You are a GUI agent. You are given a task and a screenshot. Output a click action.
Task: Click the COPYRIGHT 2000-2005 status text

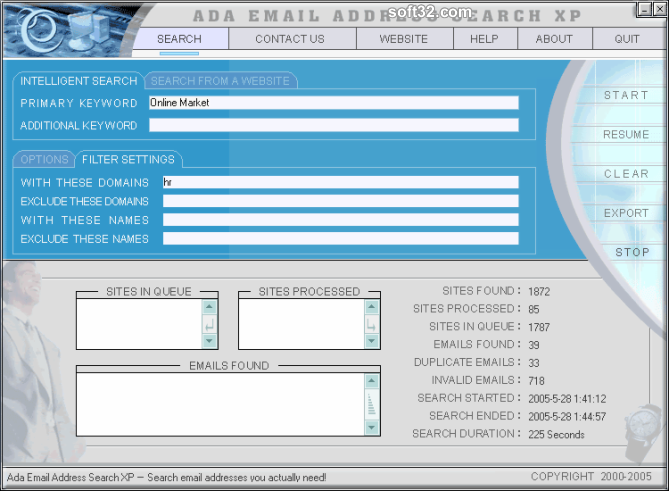[591, 476]
